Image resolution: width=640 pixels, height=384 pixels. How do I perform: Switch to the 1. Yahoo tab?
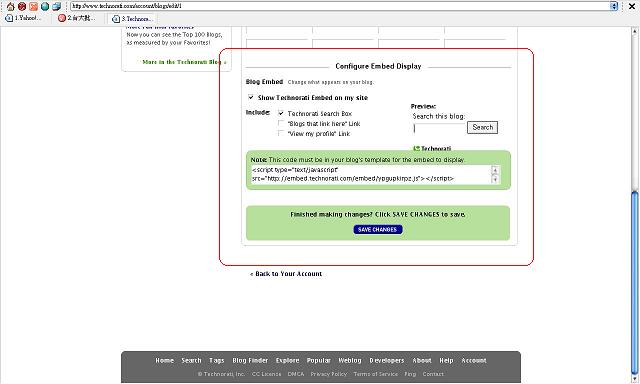point(24,18)
